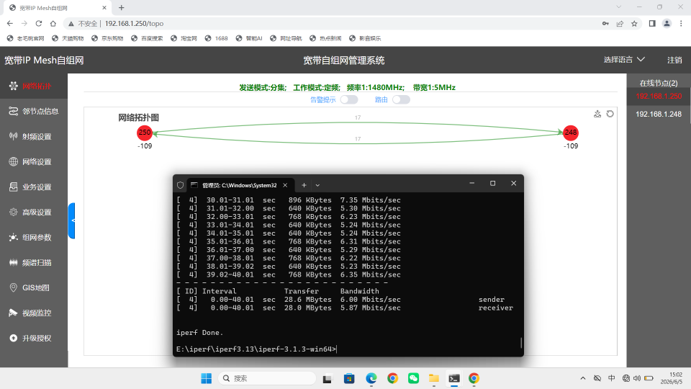Show hidden tray icons chevron
The width and height of the screenshot is (691, 389).
583,378
